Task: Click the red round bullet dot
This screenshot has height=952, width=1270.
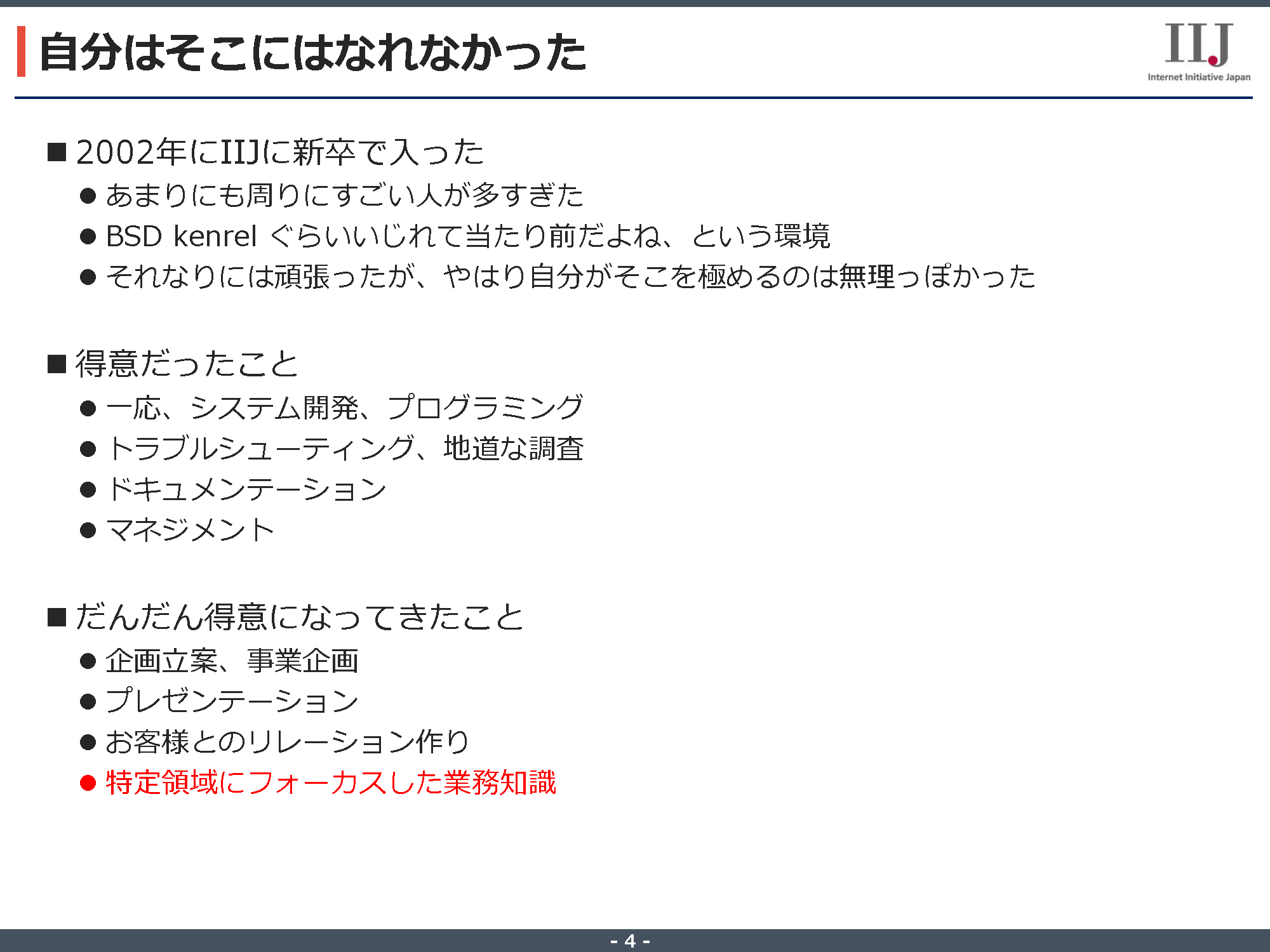Action: click(x=88, y=783)
